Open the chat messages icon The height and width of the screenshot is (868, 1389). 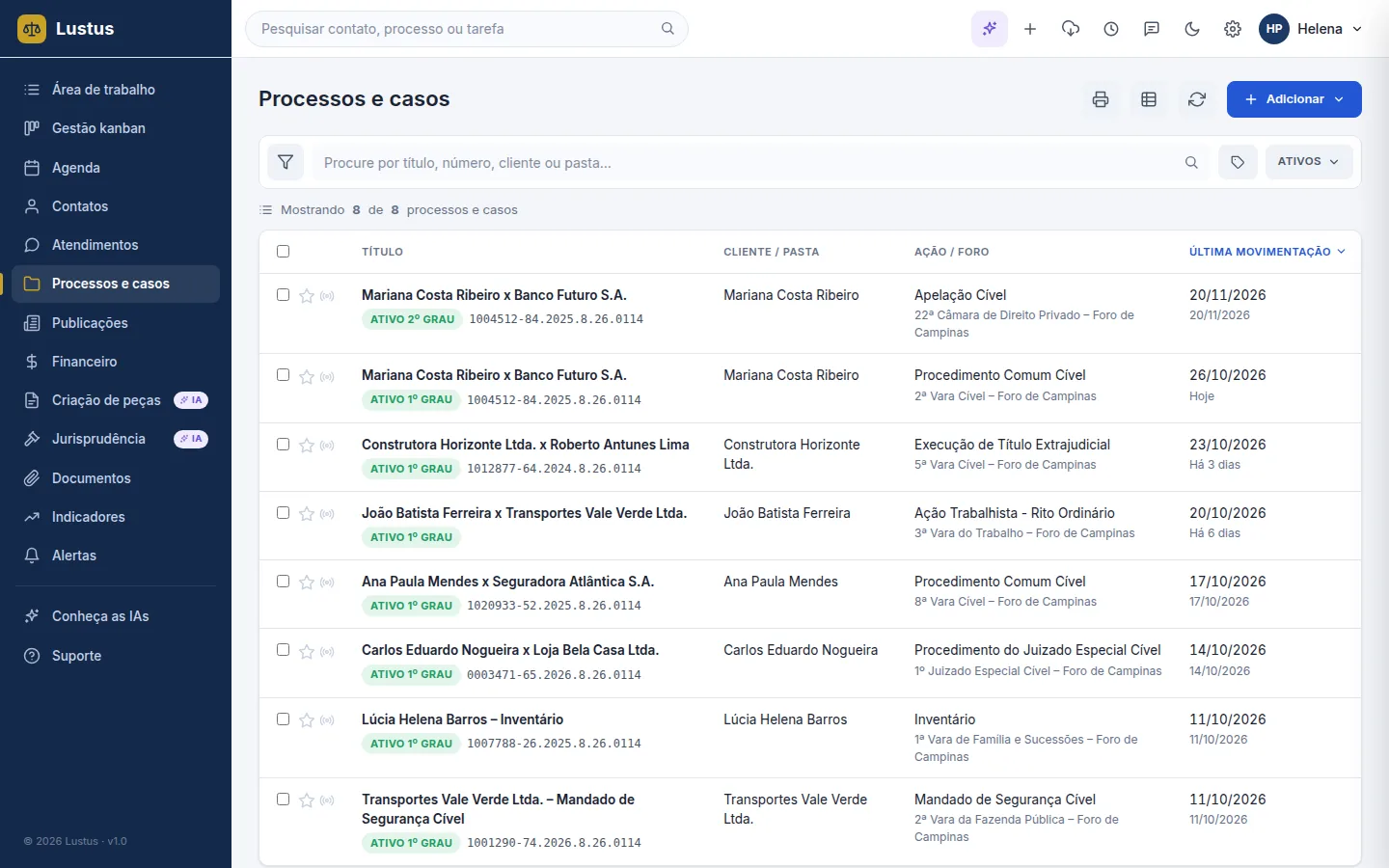(x=1152, y=29)
